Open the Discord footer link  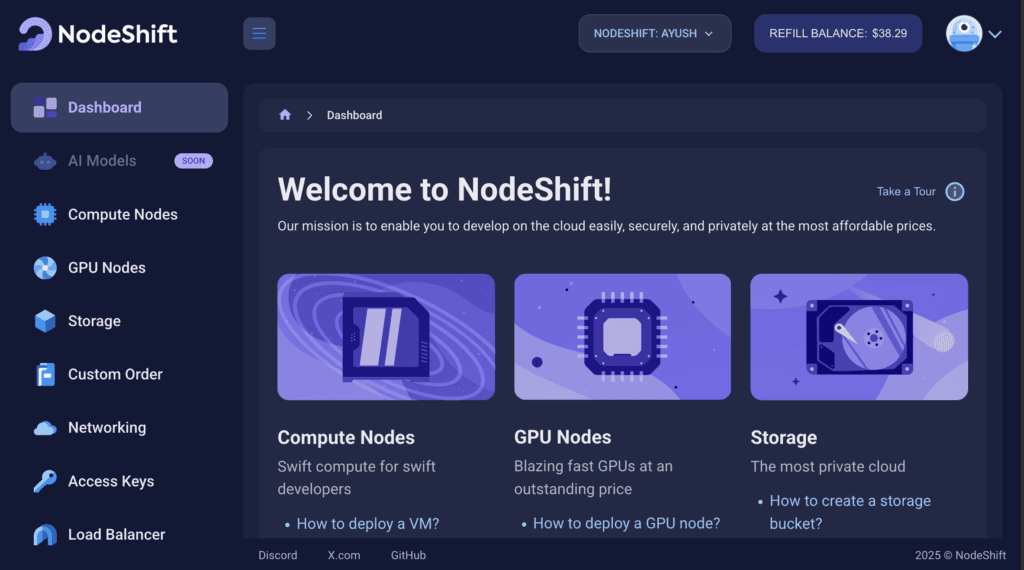click(278, 555)
